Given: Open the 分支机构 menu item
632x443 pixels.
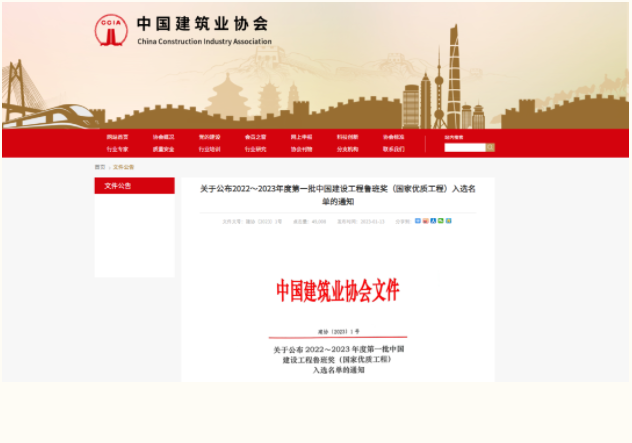Looking at the screenshot, I should click(x=347, y=149).
